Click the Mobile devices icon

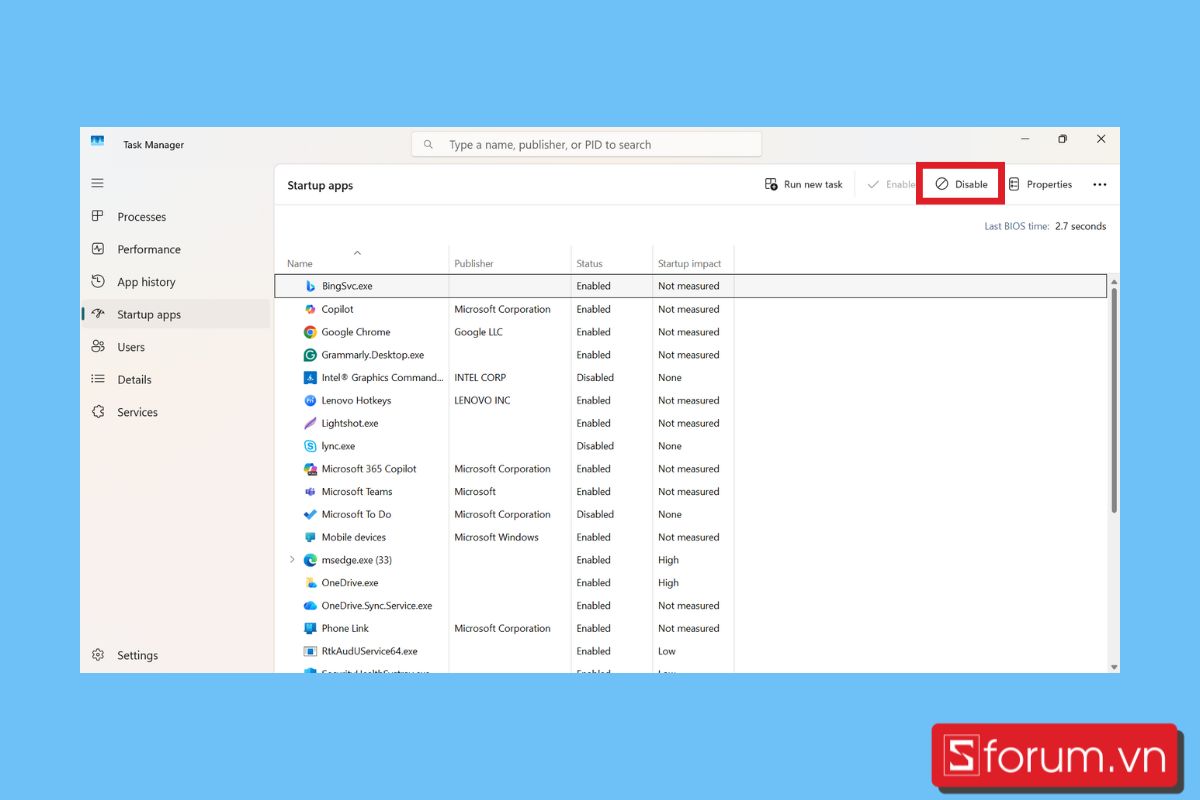(310, 537)
